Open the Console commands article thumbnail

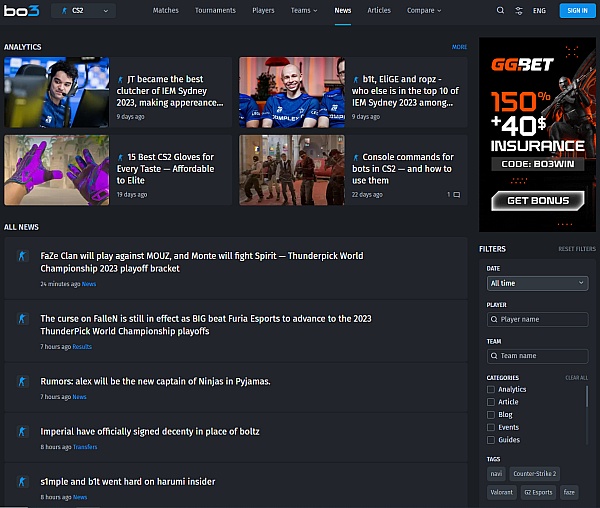pyautogui.click(x=292, y=170)
